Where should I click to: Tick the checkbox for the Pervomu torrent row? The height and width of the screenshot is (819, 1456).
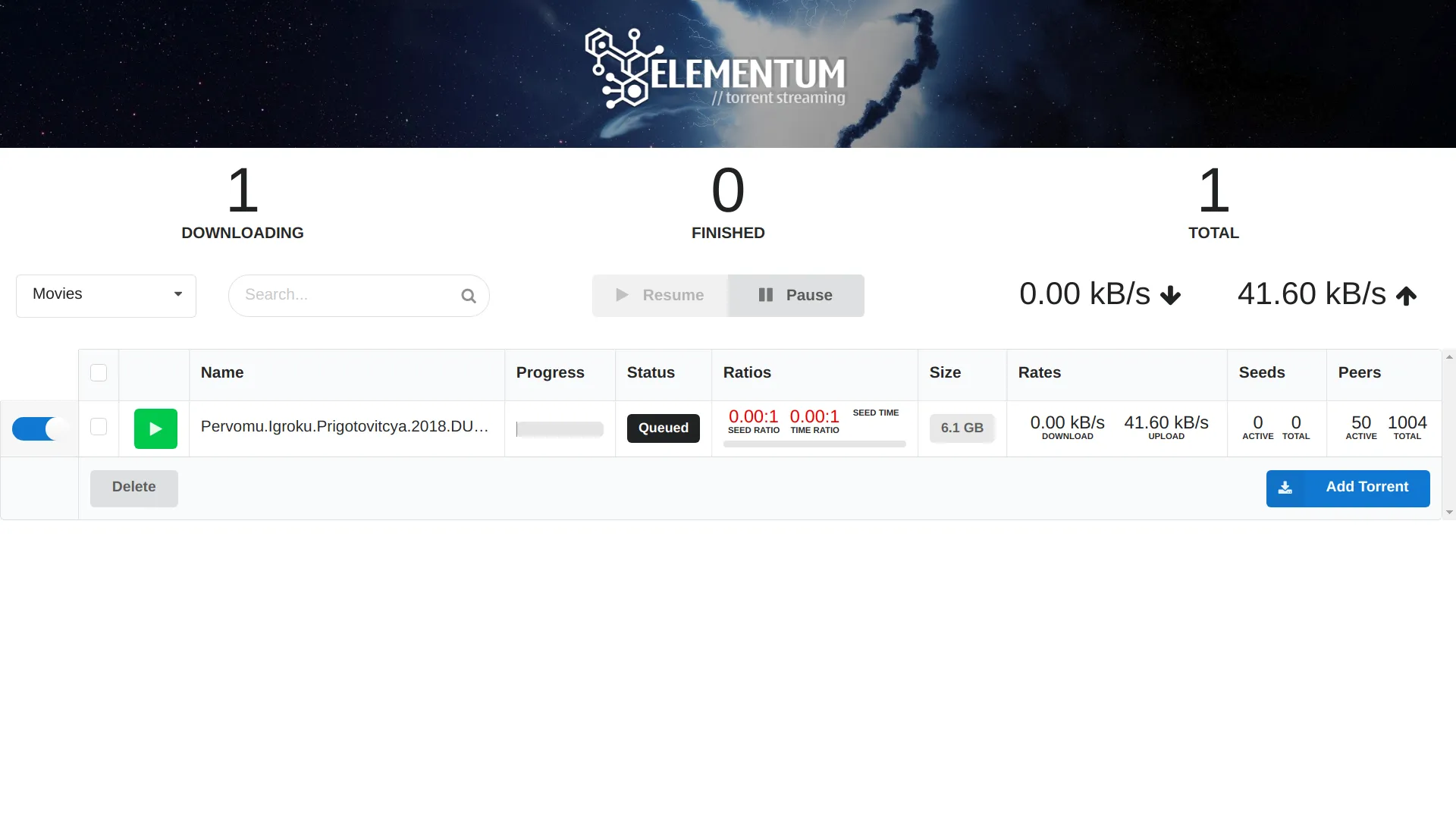click(x=99, y=427)
